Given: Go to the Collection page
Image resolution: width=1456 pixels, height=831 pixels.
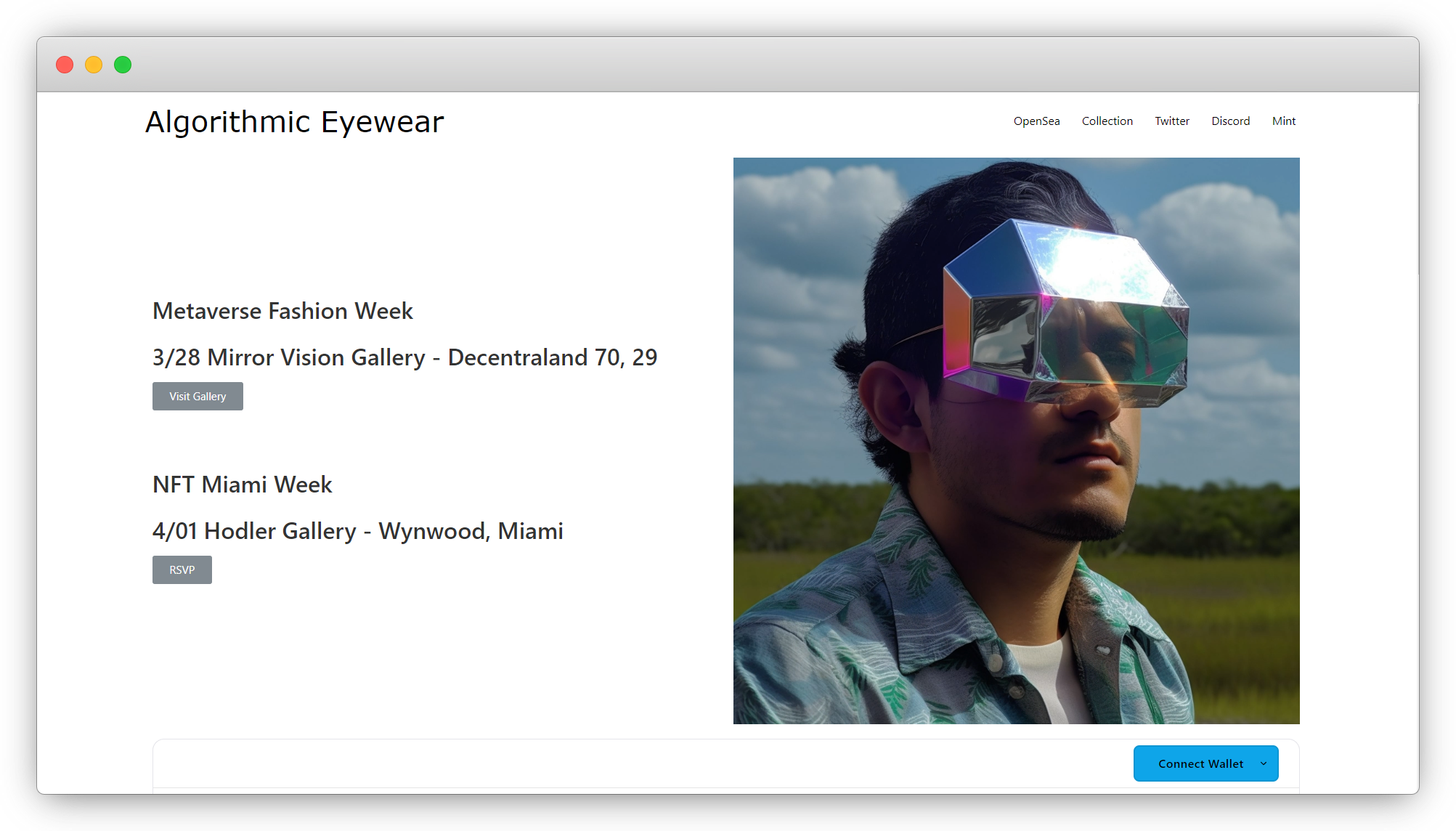Looking at the screenshot, I should click(1107, 121).
